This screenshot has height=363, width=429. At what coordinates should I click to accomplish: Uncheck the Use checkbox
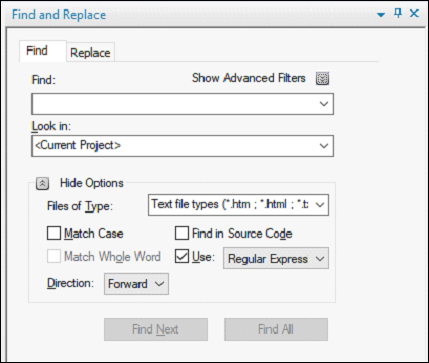click(182, 257)
